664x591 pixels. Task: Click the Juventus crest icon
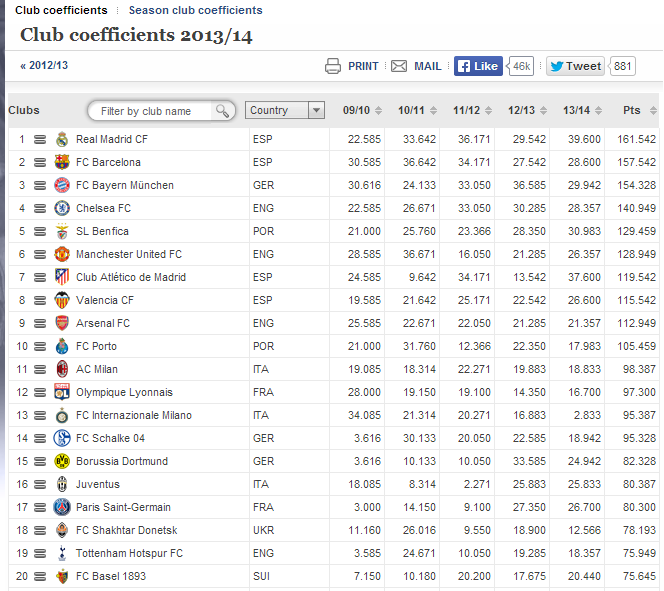tap(62, 484)
